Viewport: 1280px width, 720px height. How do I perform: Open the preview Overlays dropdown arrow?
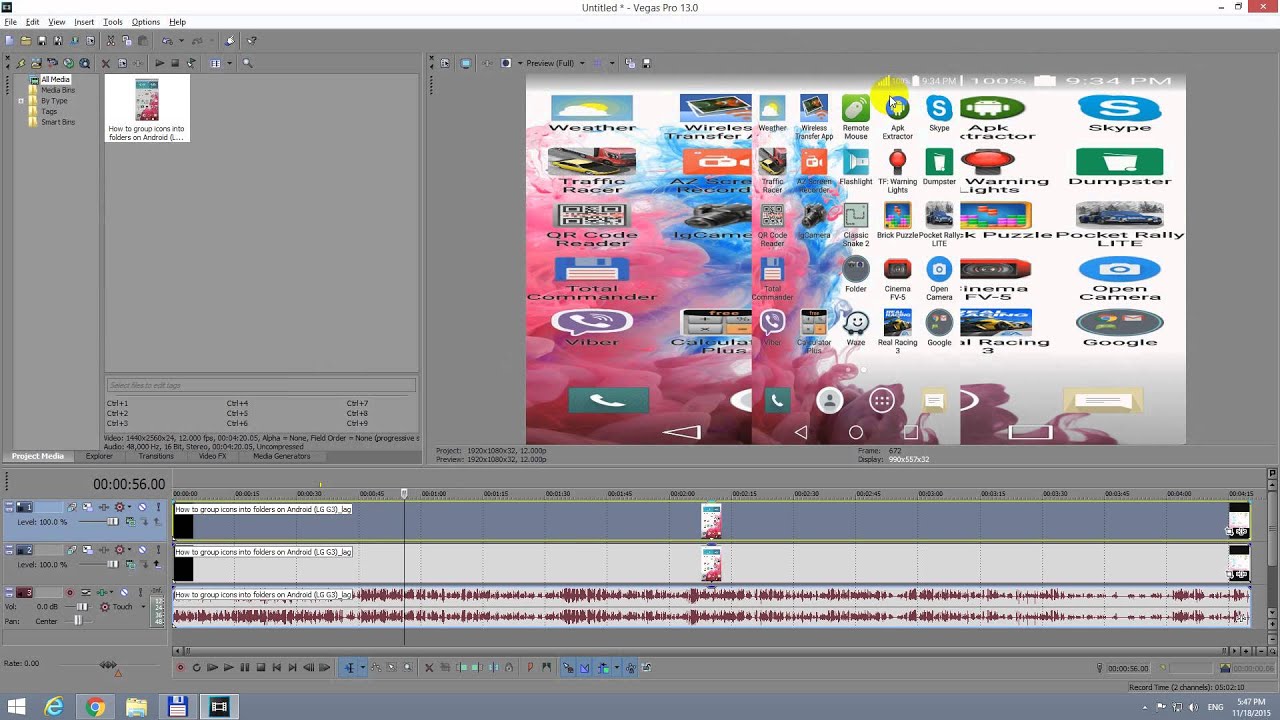click(612, 63)
